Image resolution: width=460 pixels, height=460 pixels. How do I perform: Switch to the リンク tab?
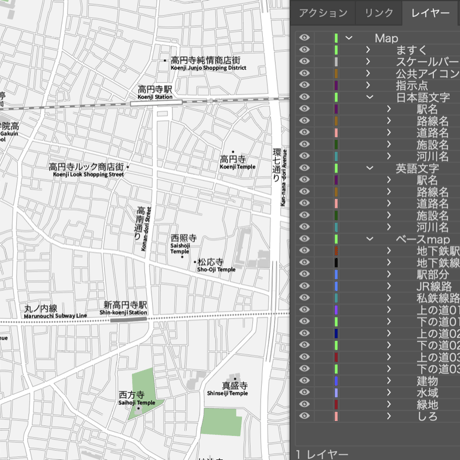(379, 13)
